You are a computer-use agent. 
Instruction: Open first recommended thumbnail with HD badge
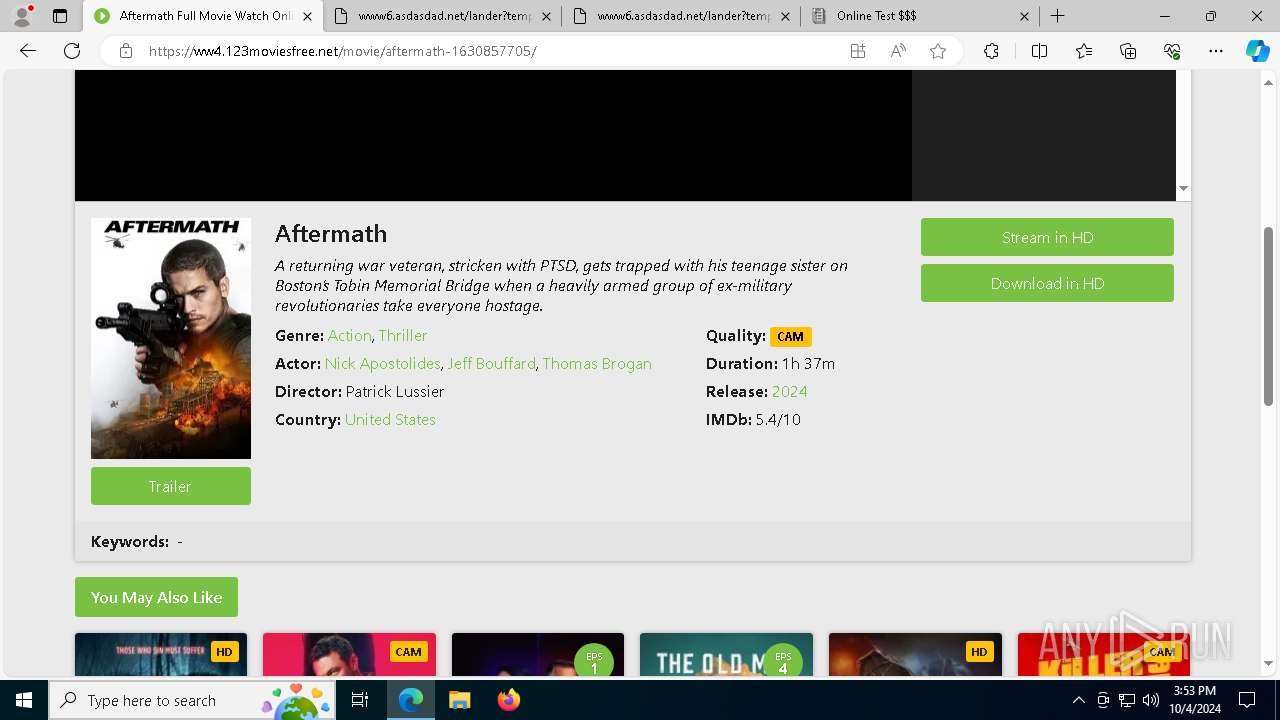(x=161, y=654)
